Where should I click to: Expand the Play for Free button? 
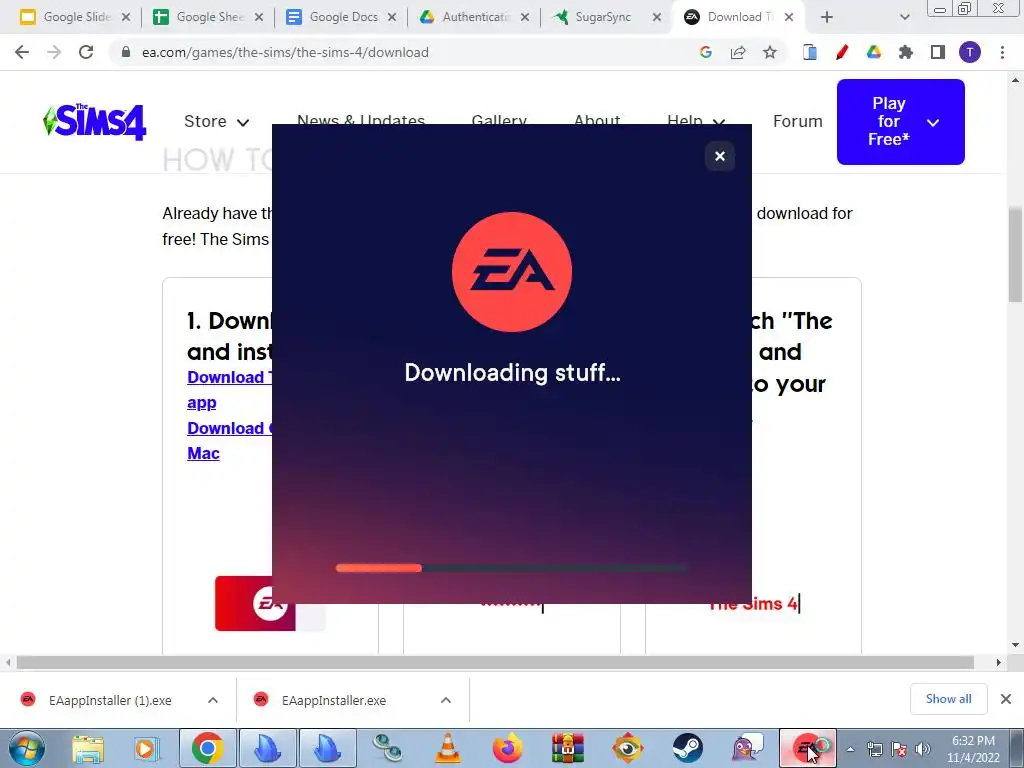(901, 121)
